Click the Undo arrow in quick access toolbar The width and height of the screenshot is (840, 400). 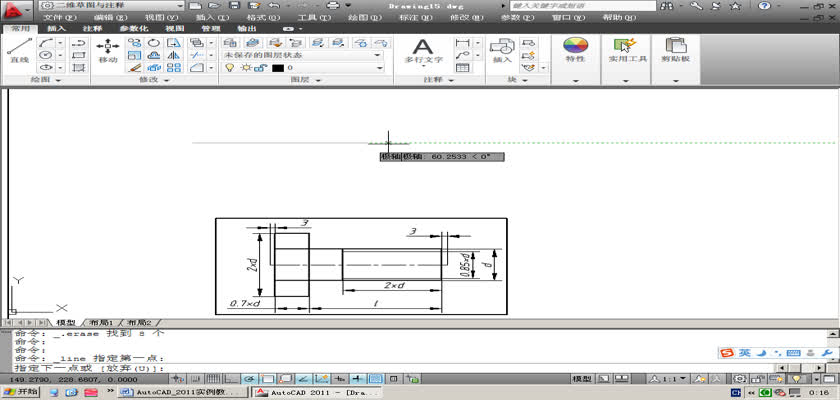273,5
